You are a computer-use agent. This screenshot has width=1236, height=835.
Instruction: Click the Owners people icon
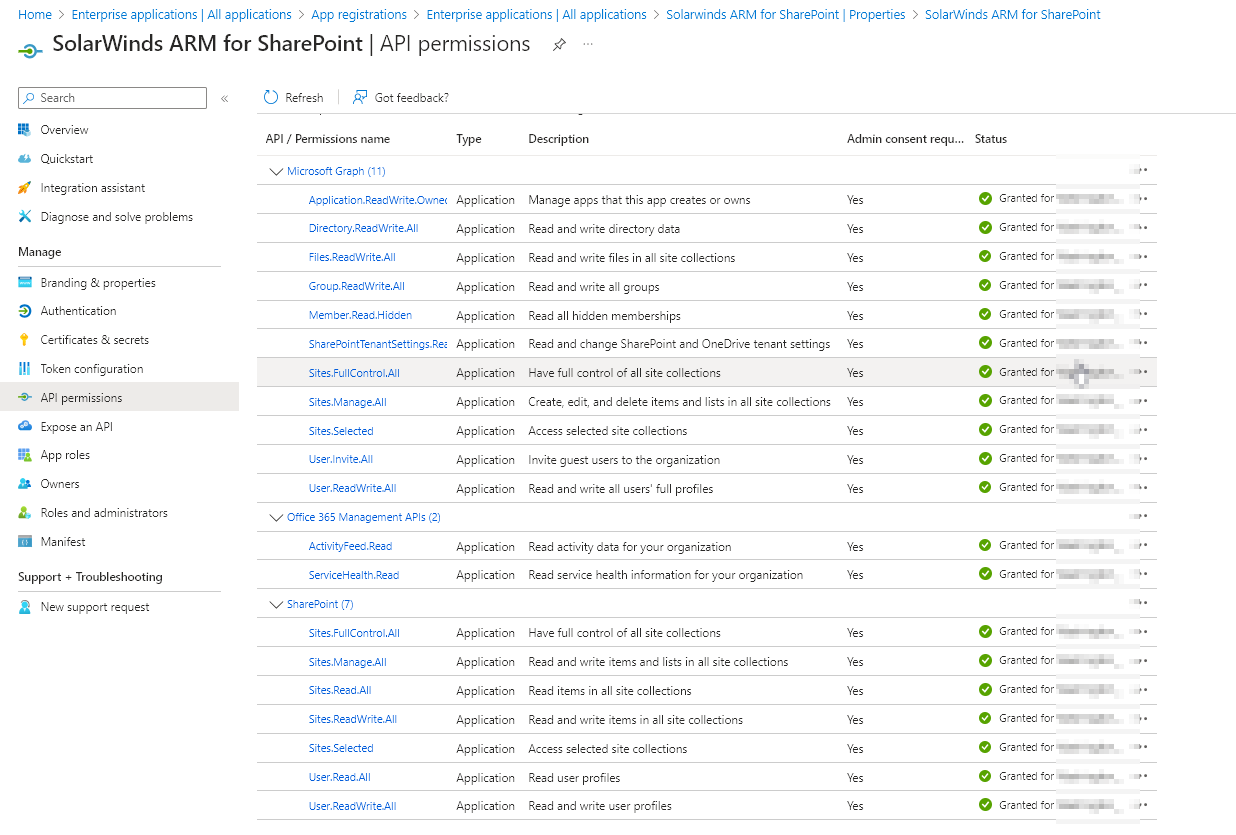click(x=25, y=484)
